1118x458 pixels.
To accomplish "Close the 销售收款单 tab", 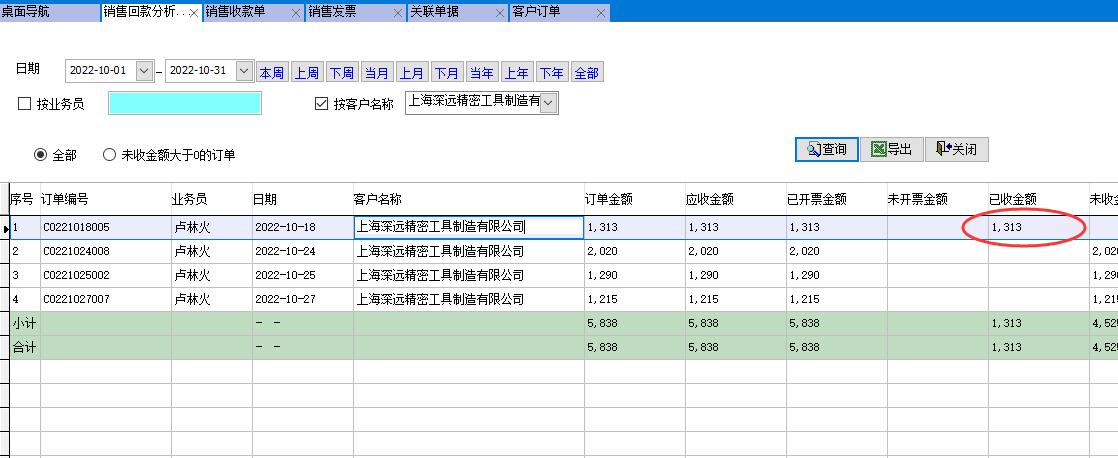I will click(295, 13).
